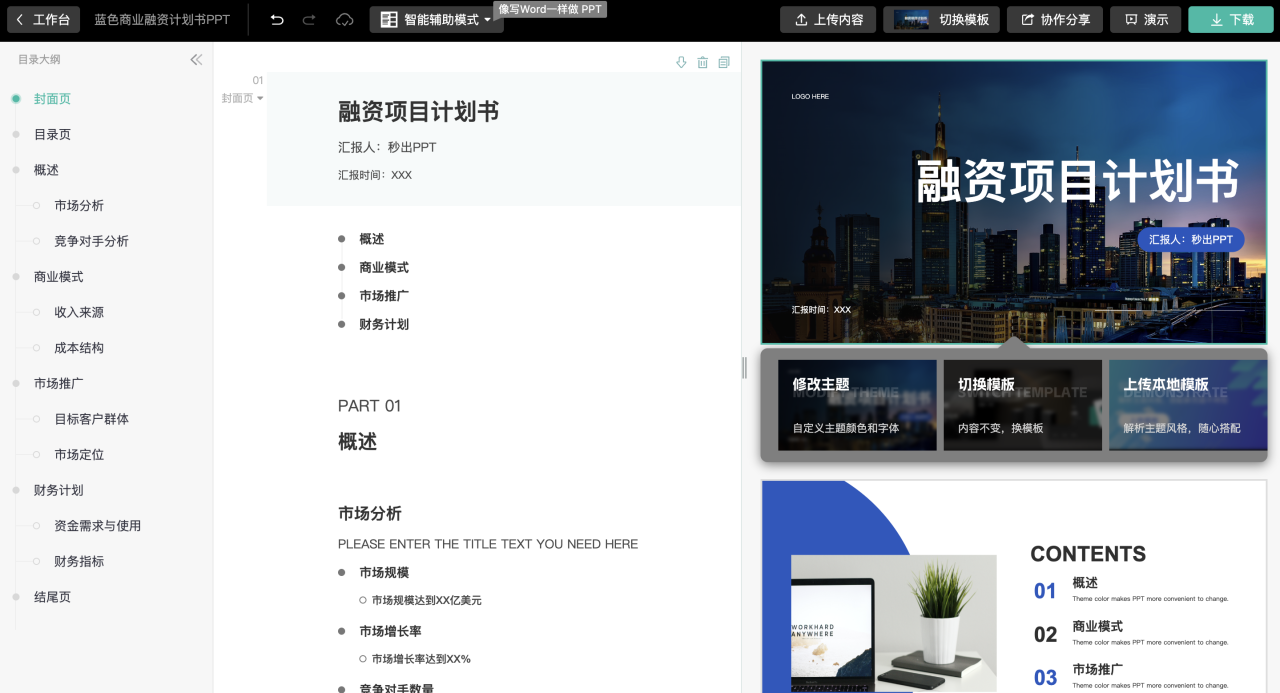
Task: Select 竞争对手分析 in the outline sidebar
Action: click(x=91, y=242)
